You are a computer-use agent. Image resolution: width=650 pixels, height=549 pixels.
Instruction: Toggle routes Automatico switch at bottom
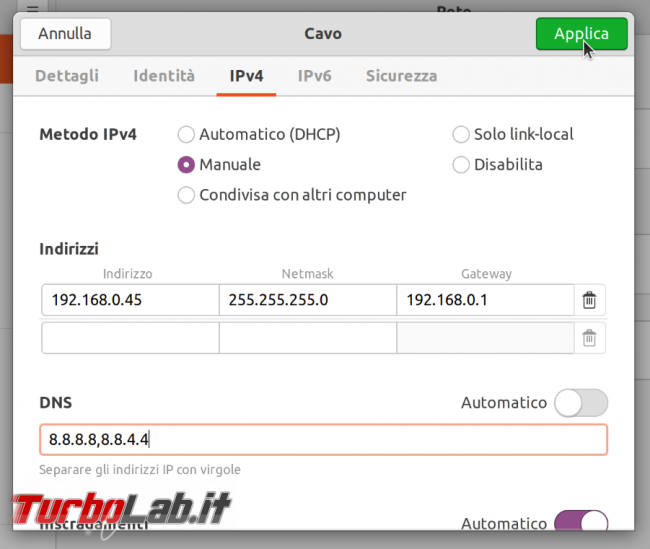coord(581,522)
